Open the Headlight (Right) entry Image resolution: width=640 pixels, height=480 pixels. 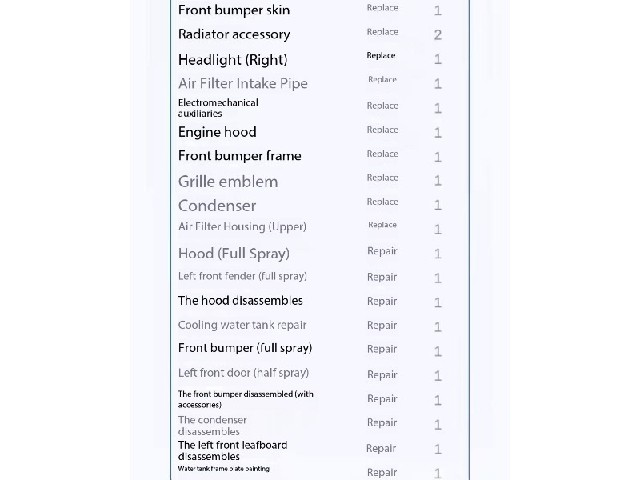(x=233, y=60)
